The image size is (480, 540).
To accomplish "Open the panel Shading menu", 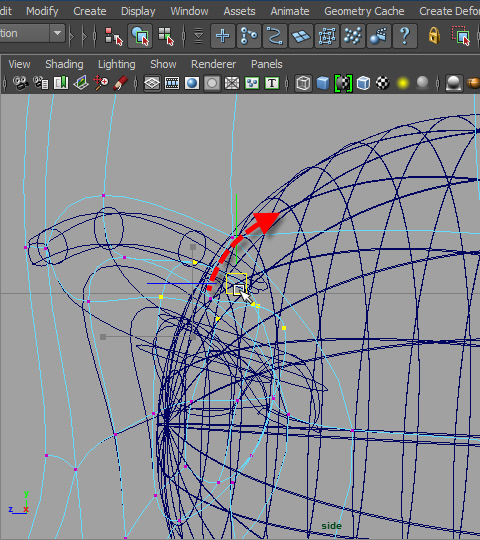I will point(64,64).
